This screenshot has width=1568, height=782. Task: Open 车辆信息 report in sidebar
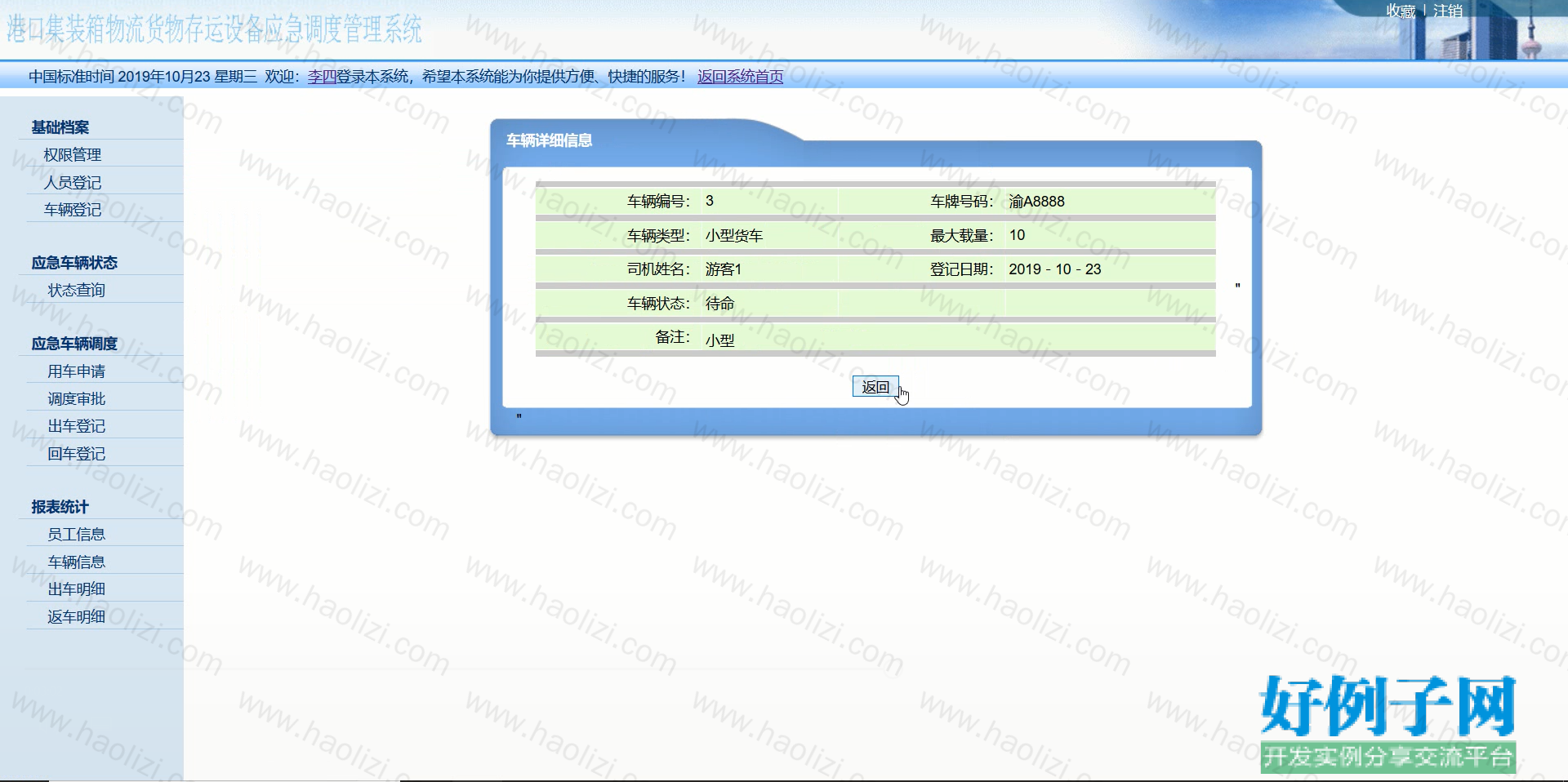[x=76, y=562]
